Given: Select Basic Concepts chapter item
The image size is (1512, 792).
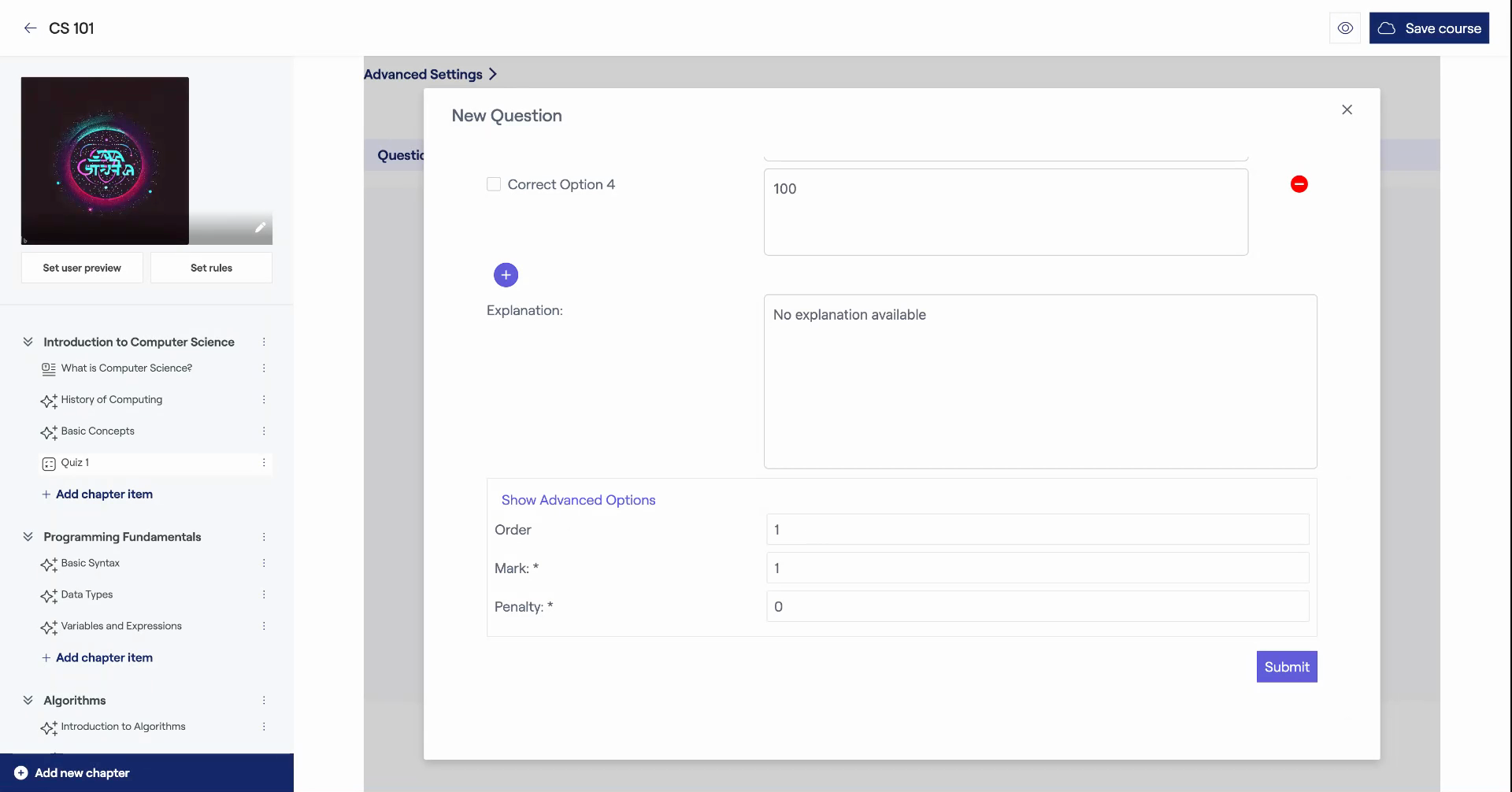Looking at the screenshot, I should (98, 431).
